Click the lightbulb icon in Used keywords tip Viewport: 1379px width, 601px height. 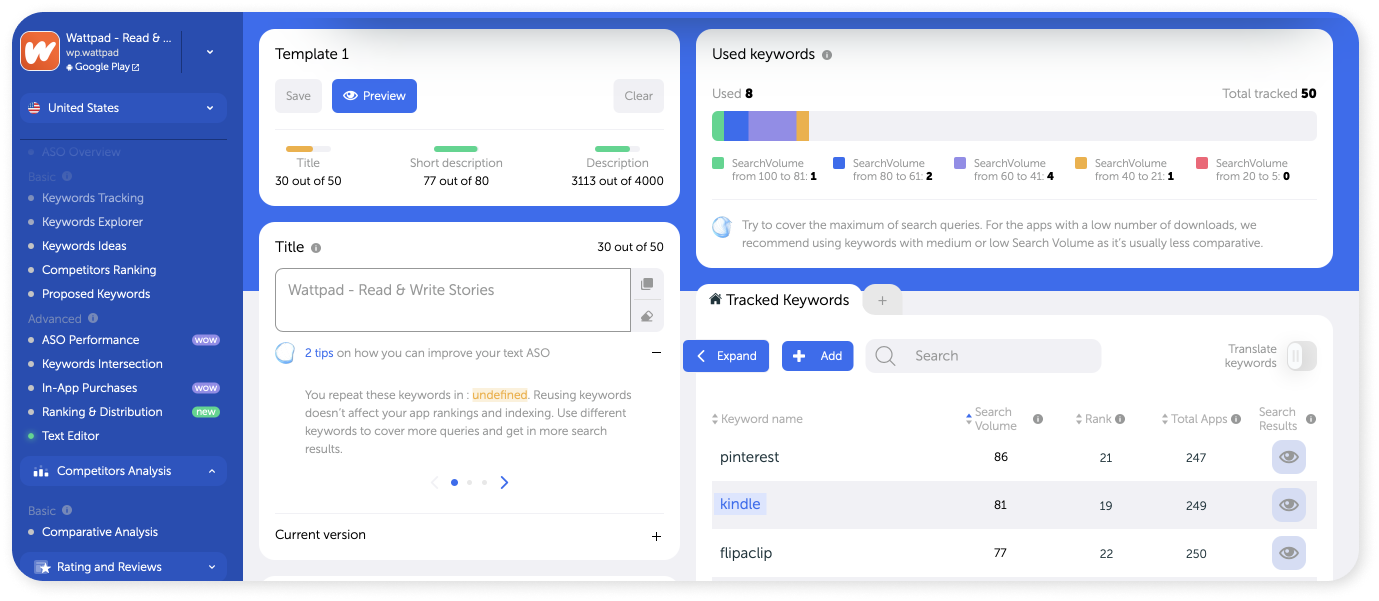coord(722,227)
